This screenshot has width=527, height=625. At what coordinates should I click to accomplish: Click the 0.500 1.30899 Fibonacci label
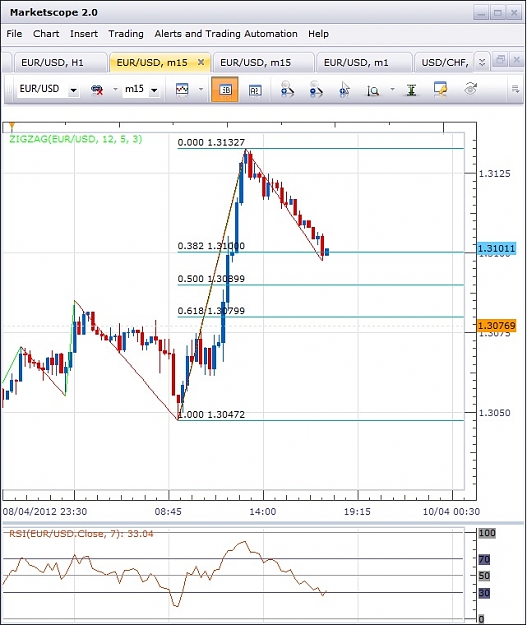[211, 279]
